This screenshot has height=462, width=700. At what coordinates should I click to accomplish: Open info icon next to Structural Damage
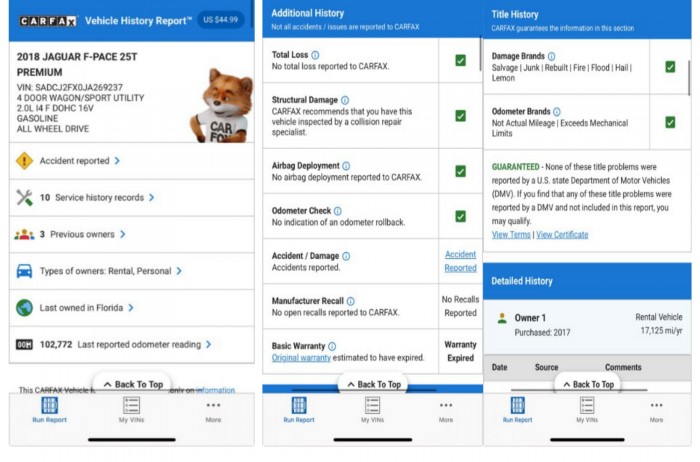345,100
